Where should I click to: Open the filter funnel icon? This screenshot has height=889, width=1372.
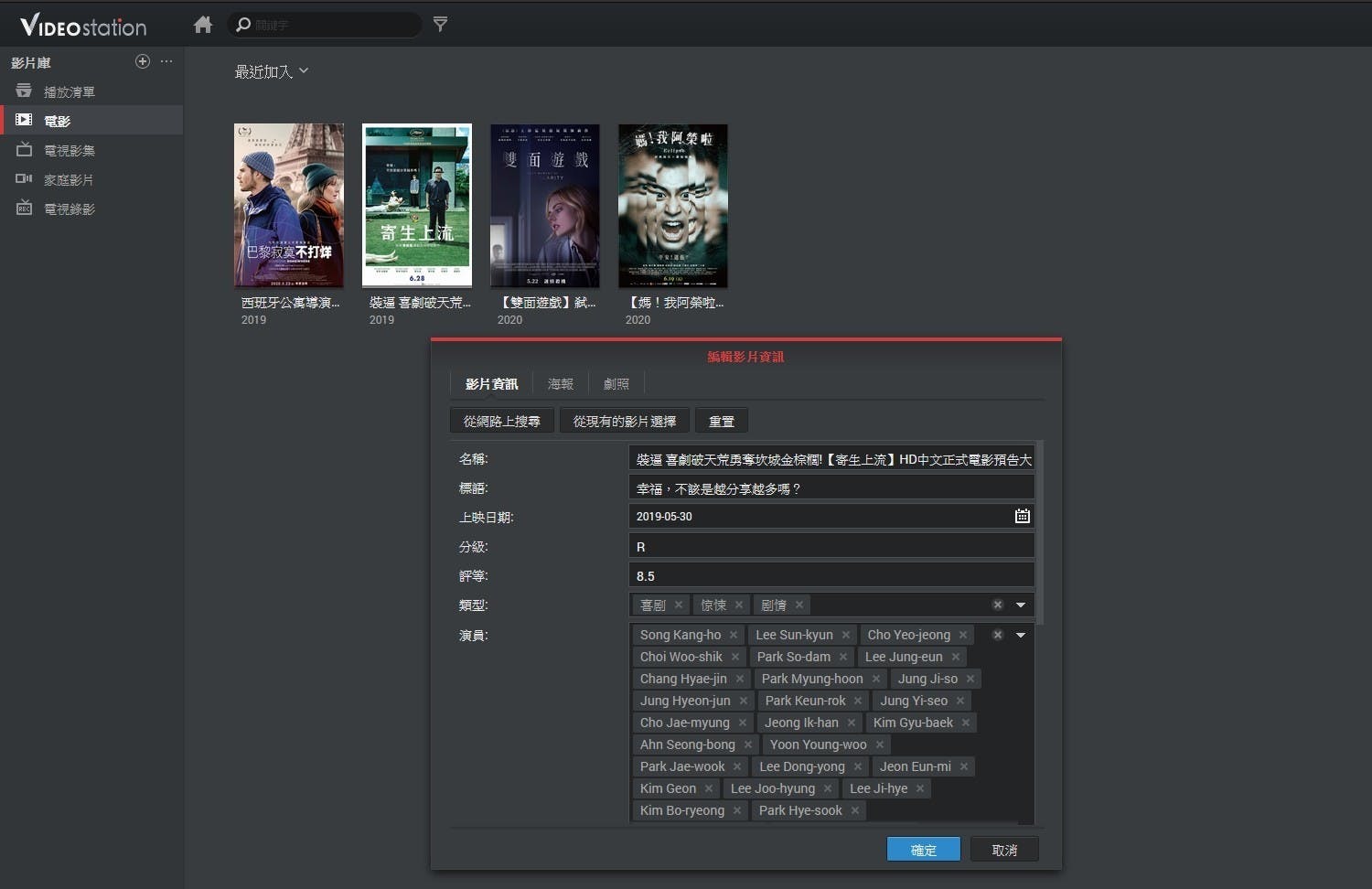440,24
